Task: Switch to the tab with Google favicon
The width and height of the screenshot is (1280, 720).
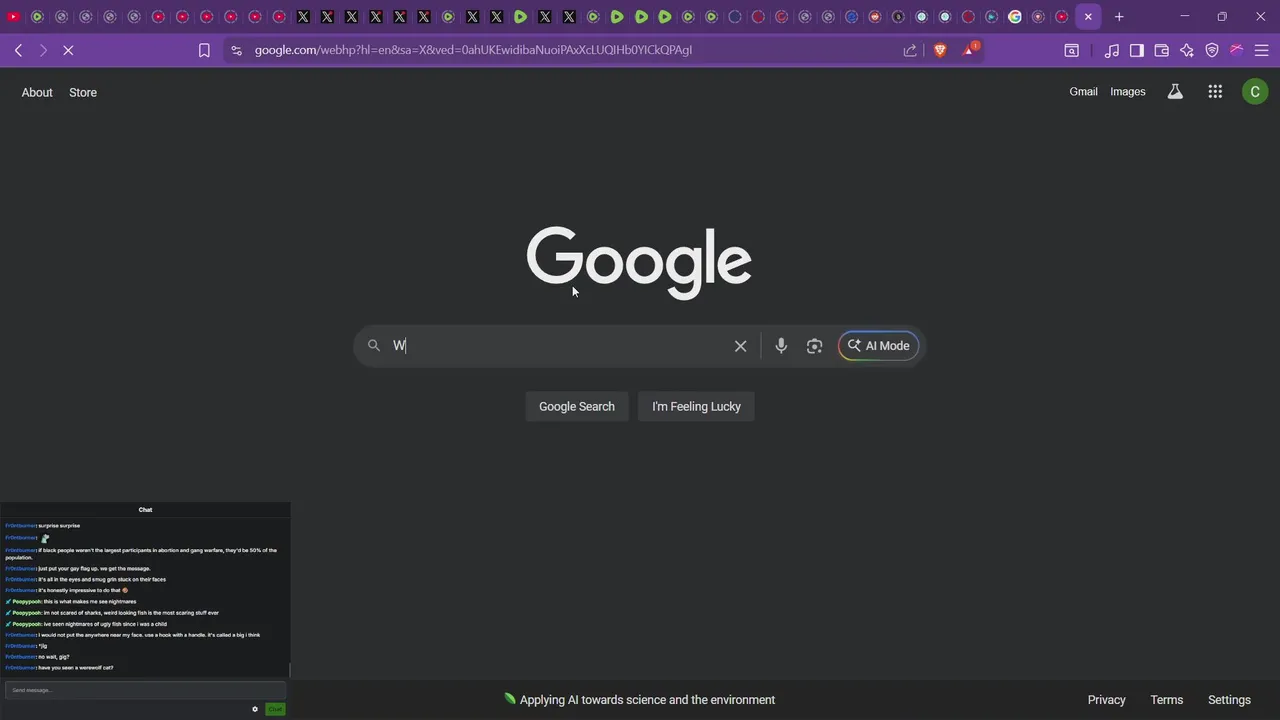Action: [1015, 17]
